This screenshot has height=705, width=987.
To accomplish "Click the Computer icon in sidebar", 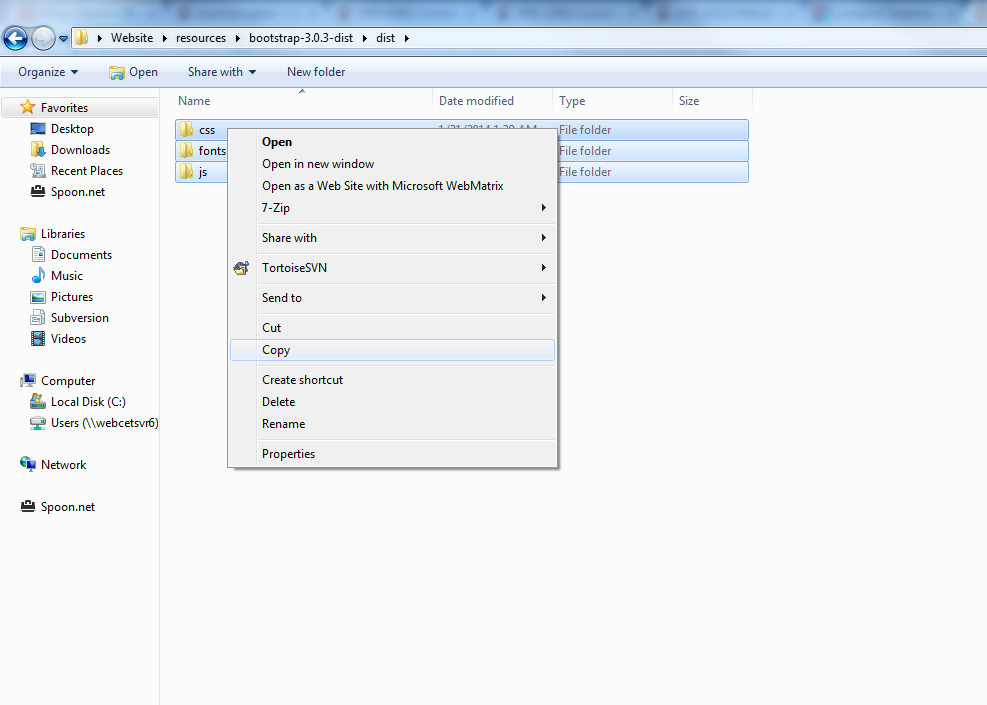I will pyautogui.click(x=28, y=380).
